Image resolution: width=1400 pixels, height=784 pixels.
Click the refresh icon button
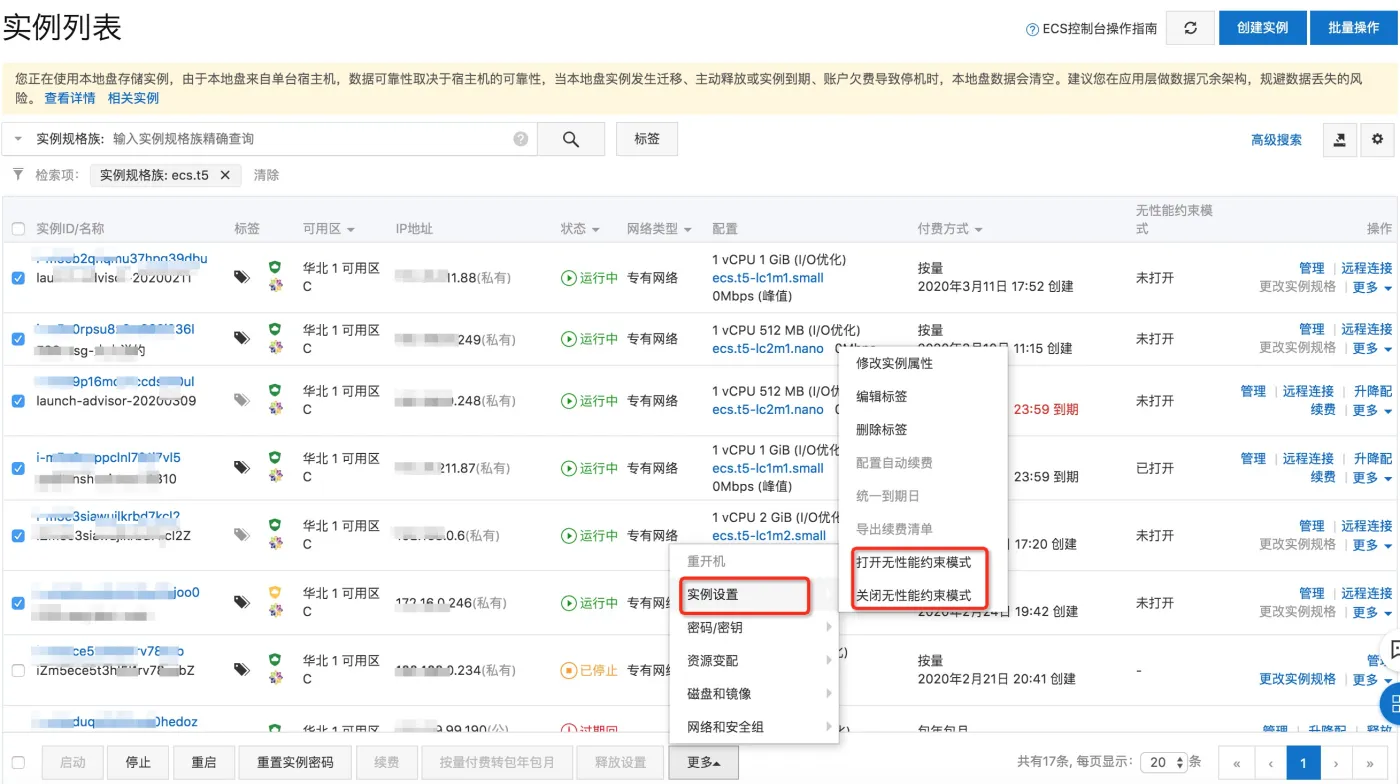(1190, 28)
